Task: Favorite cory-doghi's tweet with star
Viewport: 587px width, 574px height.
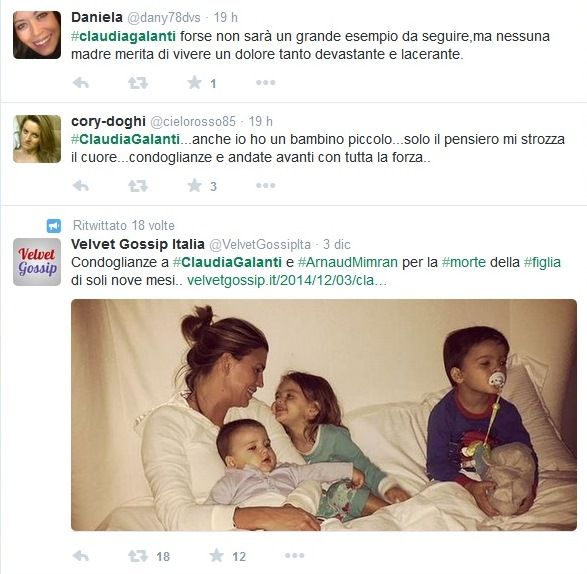Action: coord(194,185)
